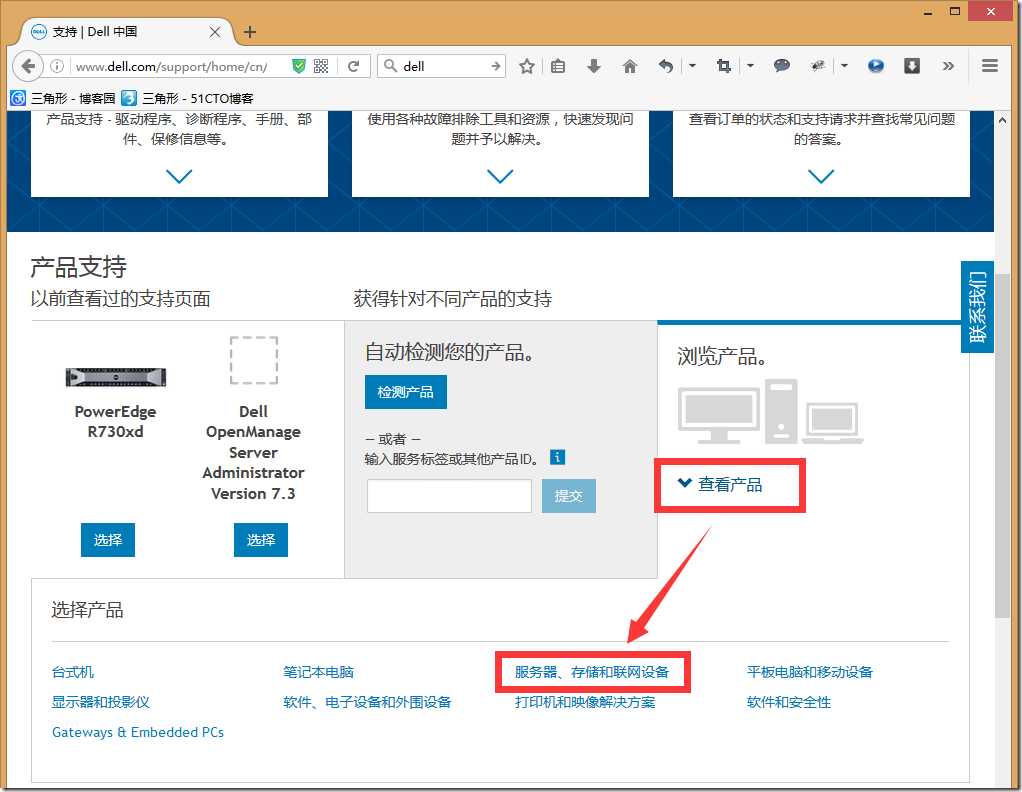Click the crop screenshot tool icon

(723, 66)
